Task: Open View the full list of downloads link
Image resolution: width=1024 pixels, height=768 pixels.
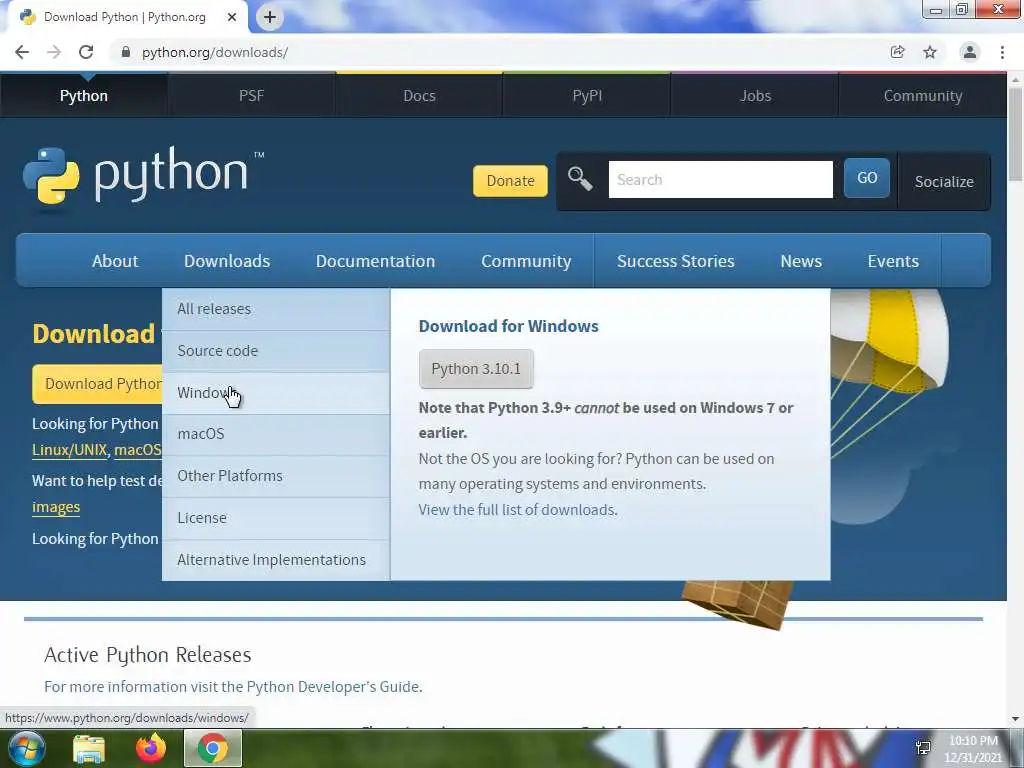Action: (518, 509)
